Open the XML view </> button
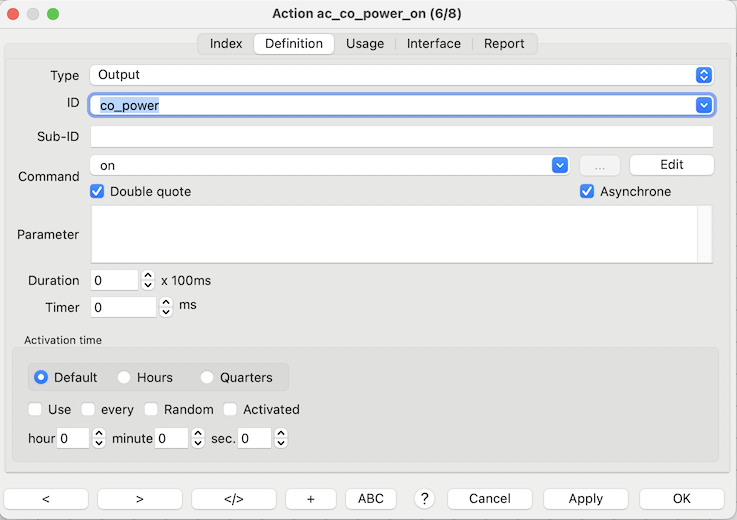Screen dimensions: 737x520 pos(233,499)
